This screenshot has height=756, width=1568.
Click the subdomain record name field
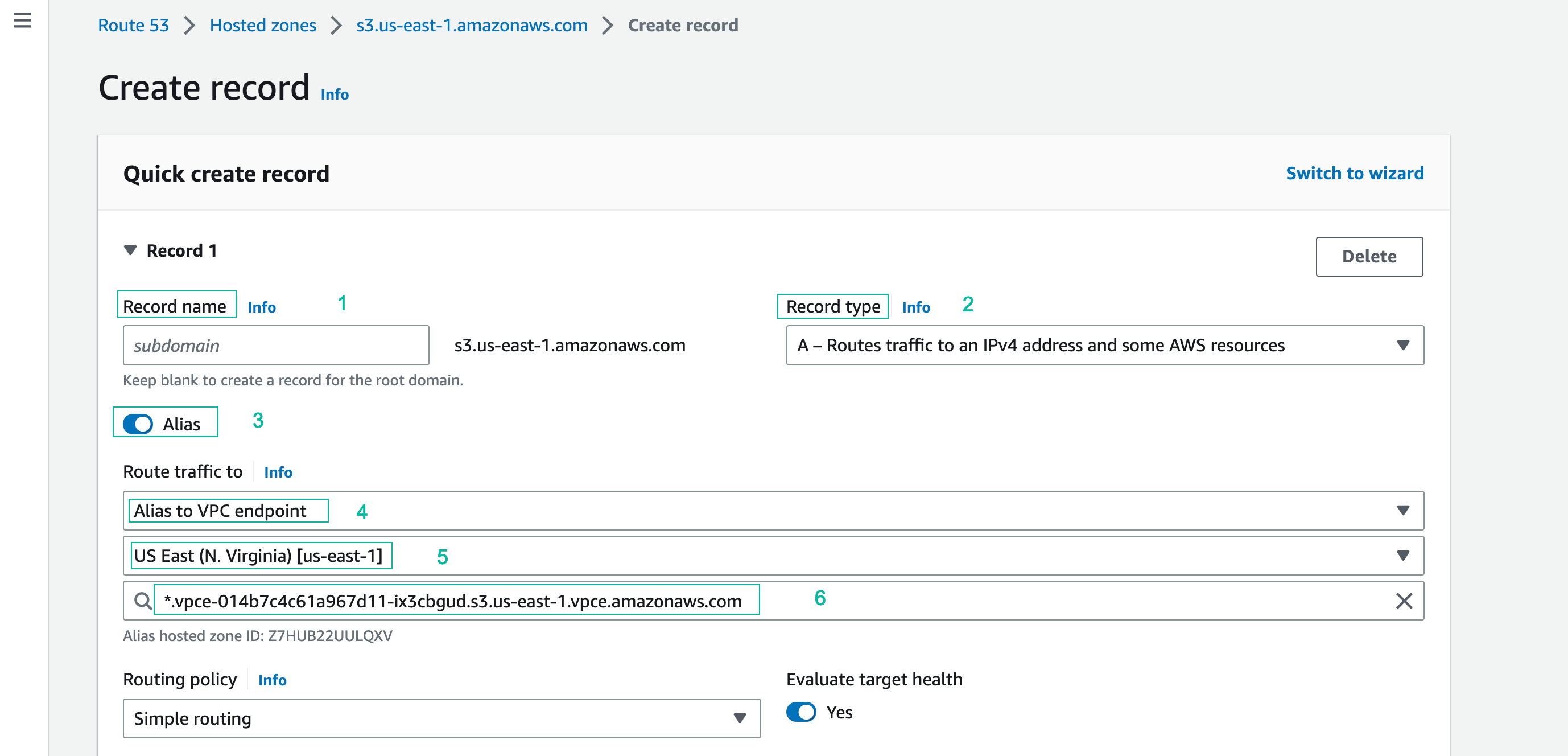tap(276, 346)
